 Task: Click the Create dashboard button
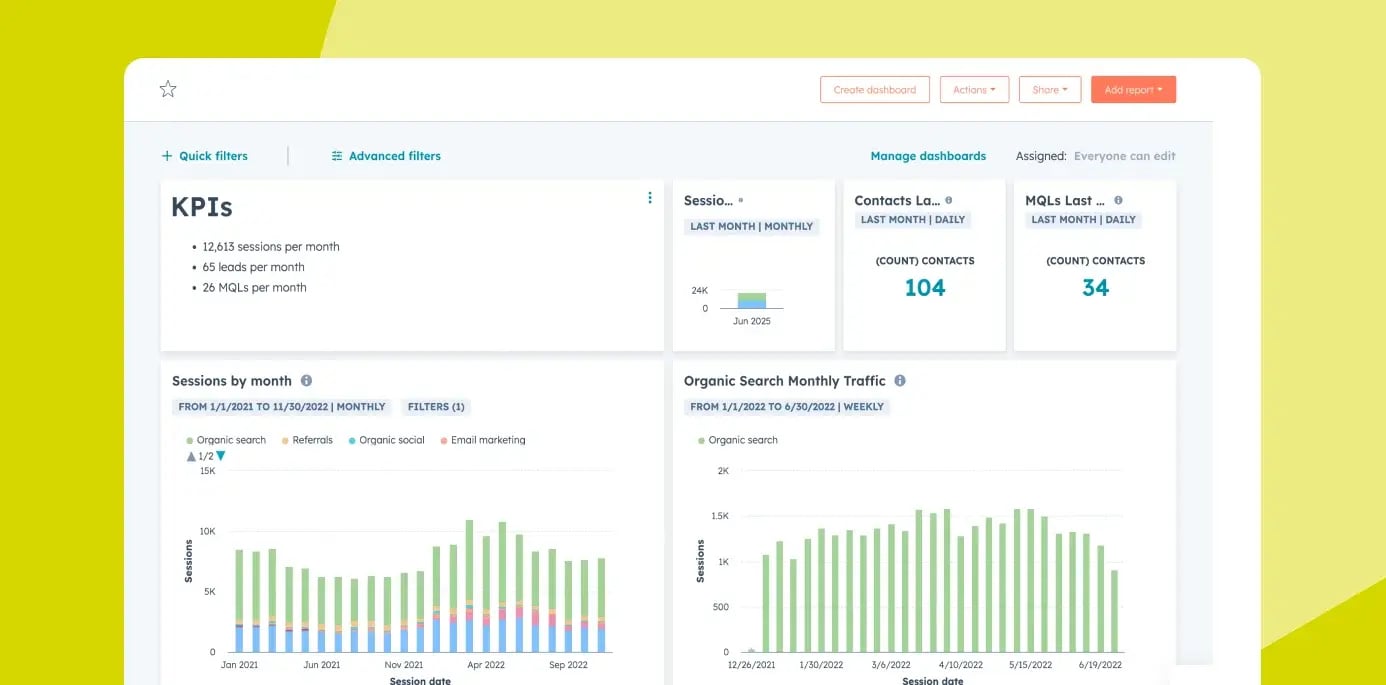tap(875, 90)
